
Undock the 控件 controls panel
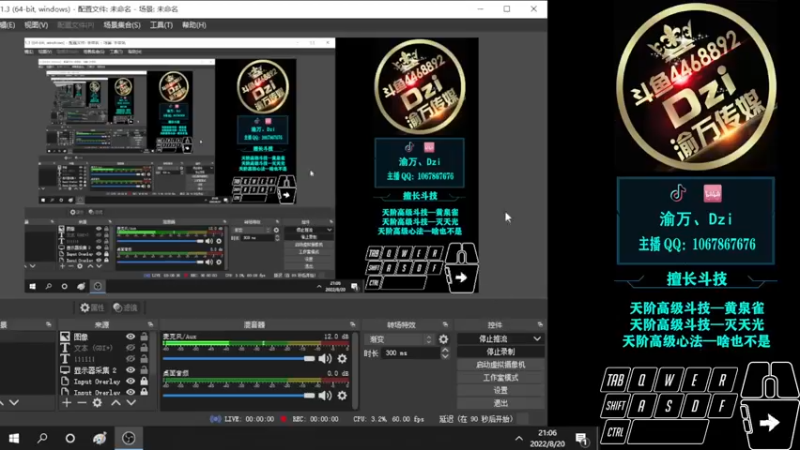[x=540, y=324]
